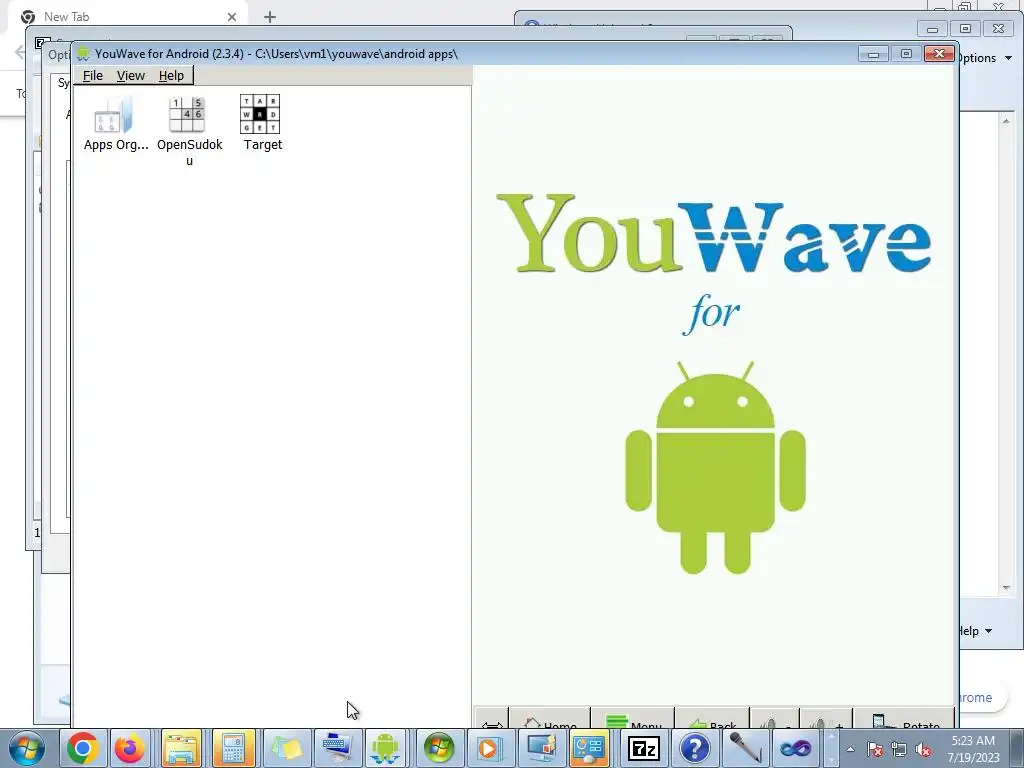Switch to YouWave Android taskbar icon
The image size is (1024, 768).
[x=385, y=748]
